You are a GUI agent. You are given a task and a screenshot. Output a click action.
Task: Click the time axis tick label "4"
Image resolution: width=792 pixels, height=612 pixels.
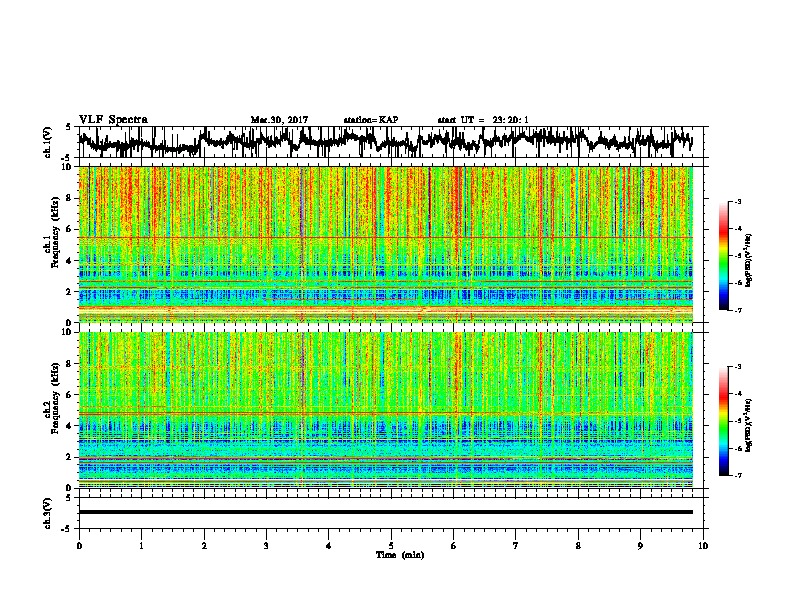point(329,546)
